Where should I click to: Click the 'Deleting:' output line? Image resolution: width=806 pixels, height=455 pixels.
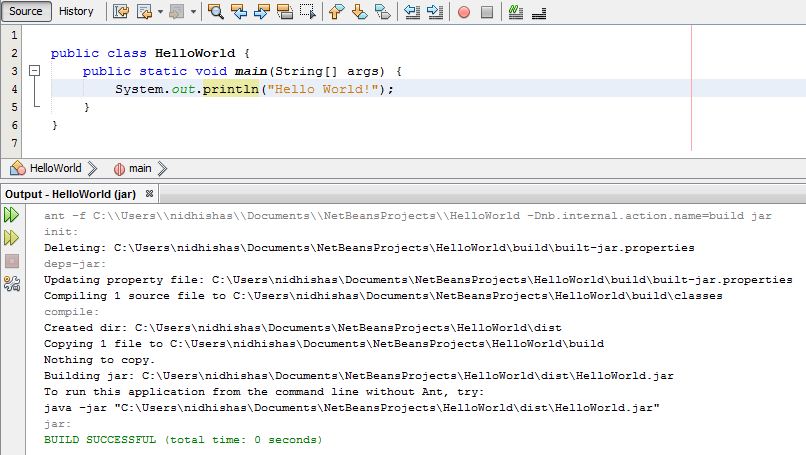click(369, 248)
